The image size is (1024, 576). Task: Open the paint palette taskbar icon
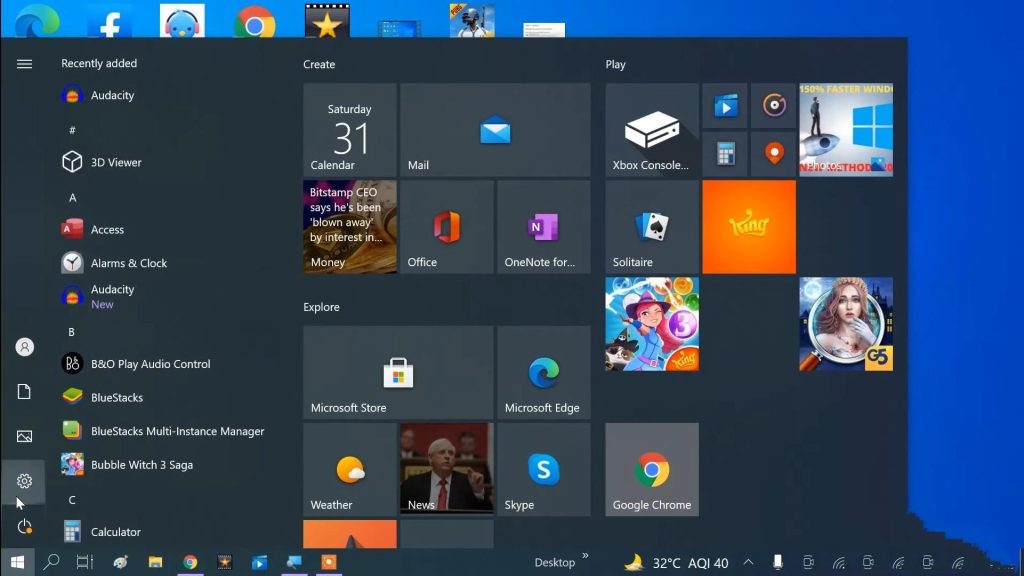120,562
